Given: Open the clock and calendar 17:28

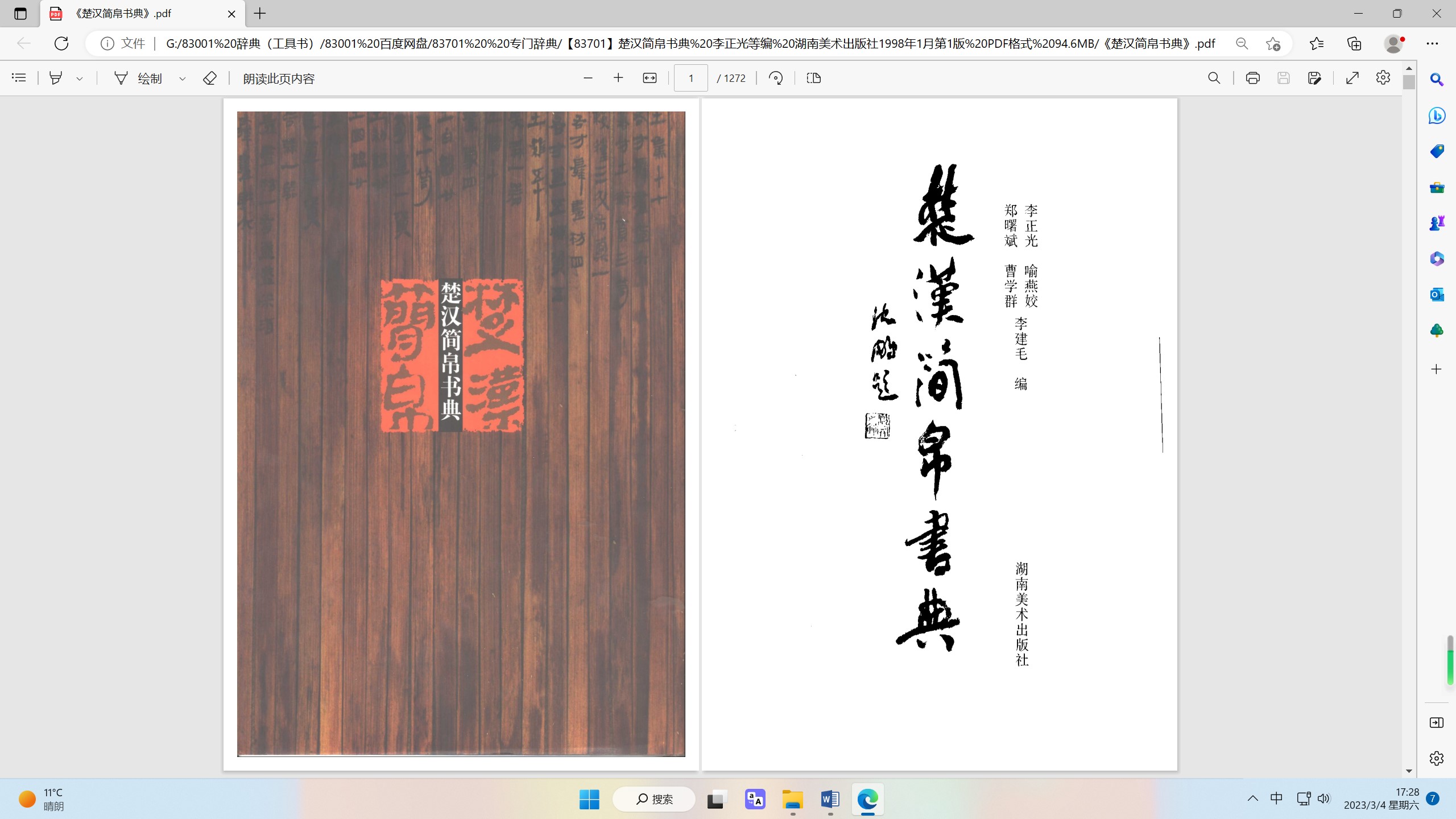Looking at the screenshot, I should click(x=1381, y=799).
